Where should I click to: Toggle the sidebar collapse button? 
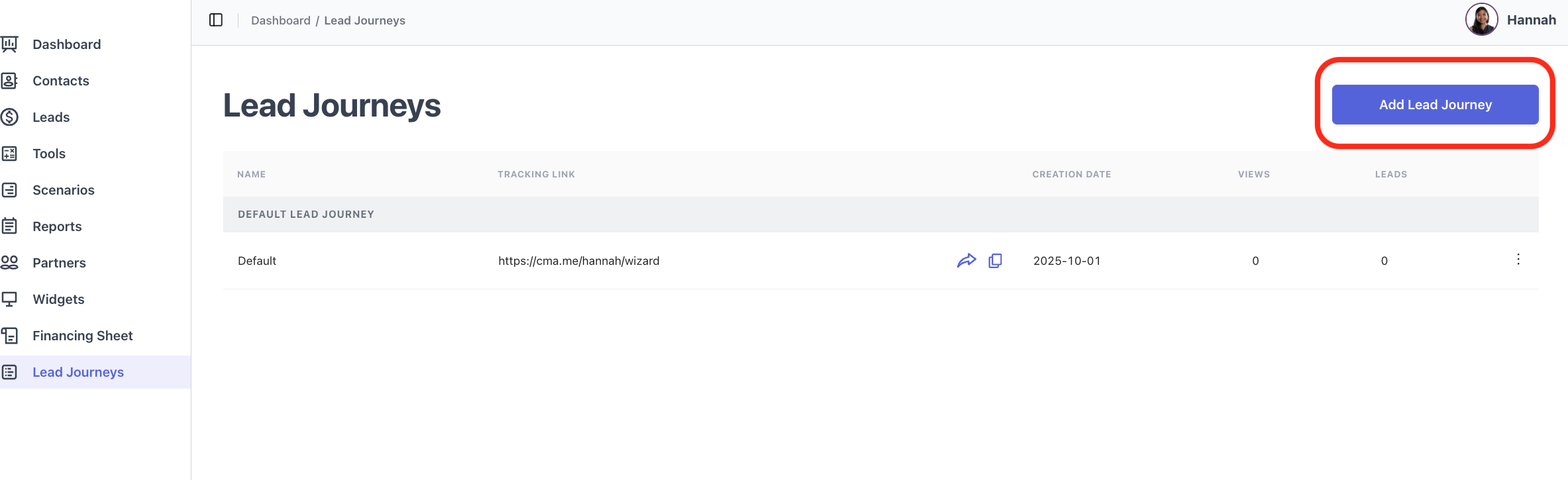216,20
